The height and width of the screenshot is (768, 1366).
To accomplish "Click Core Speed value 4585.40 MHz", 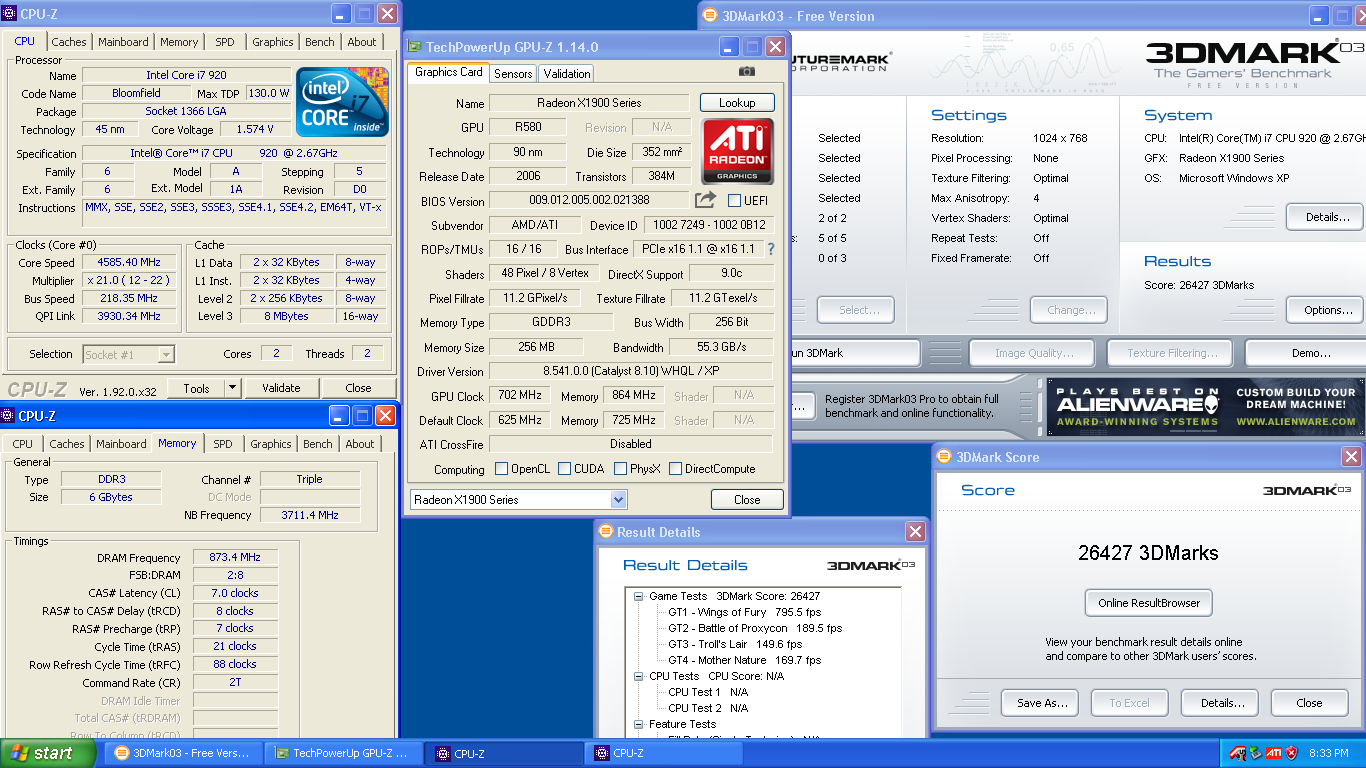I will coord(130,263).
